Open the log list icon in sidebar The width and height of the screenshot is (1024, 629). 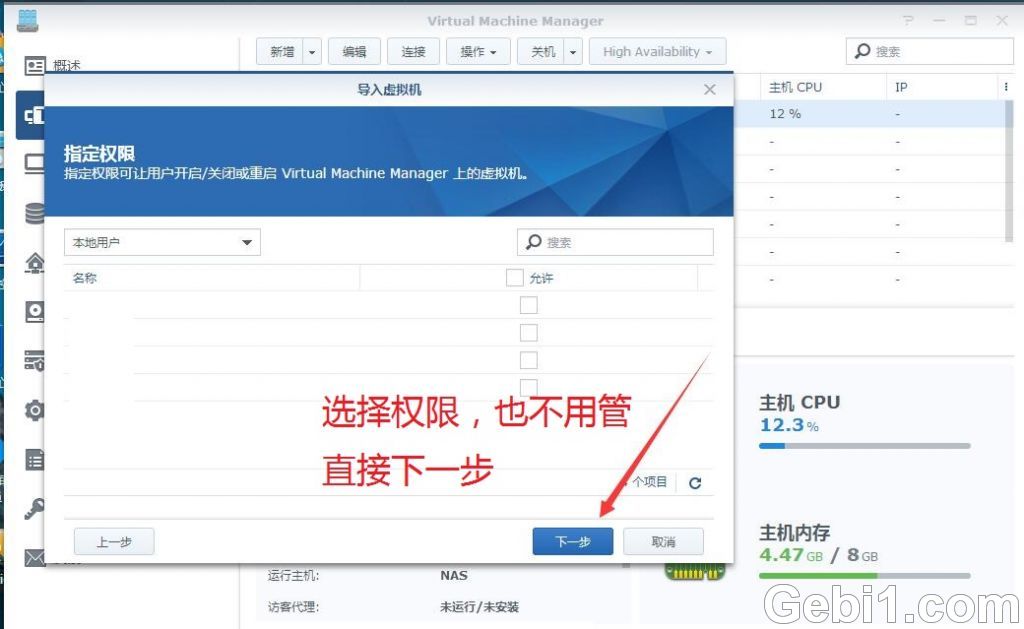[35, 459]
